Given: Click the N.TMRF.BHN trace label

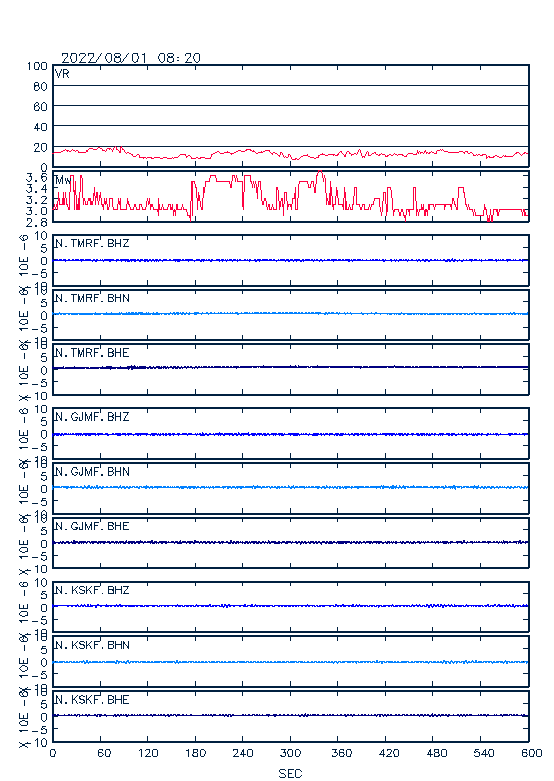Looking at the screenshot, I should tap(92, 298).
